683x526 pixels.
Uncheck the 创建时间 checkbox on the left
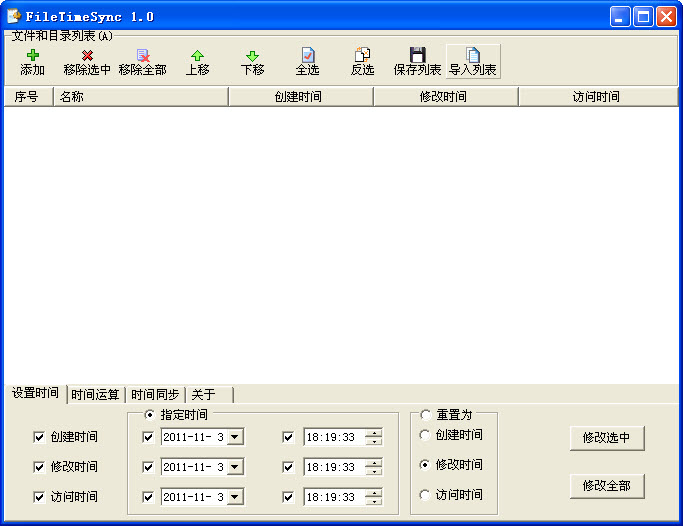click(x=39, y=437)
